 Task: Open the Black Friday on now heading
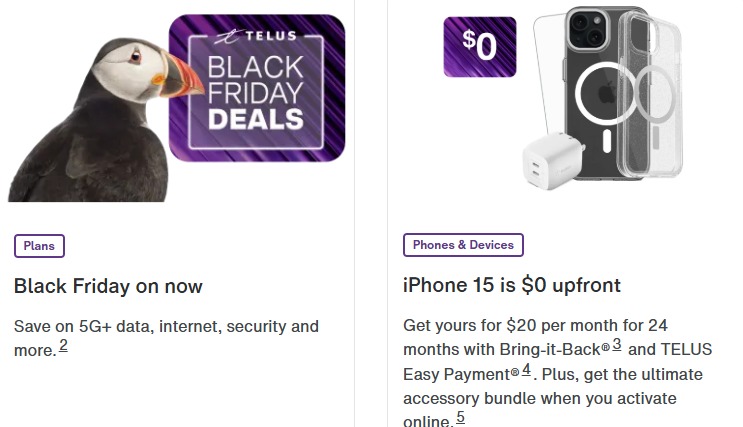[x=109, y=286]
